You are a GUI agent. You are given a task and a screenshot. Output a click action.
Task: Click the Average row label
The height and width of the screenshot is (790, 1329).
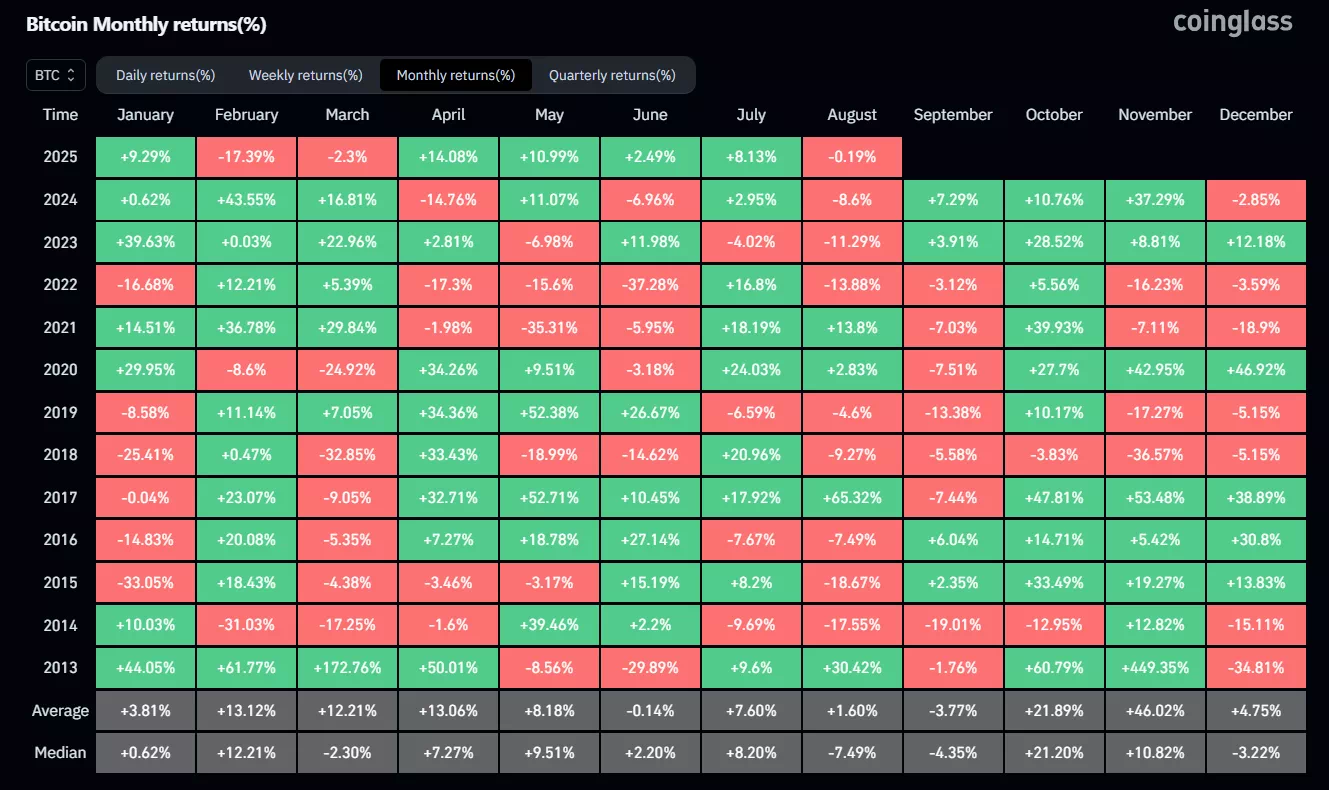[60, 711]
